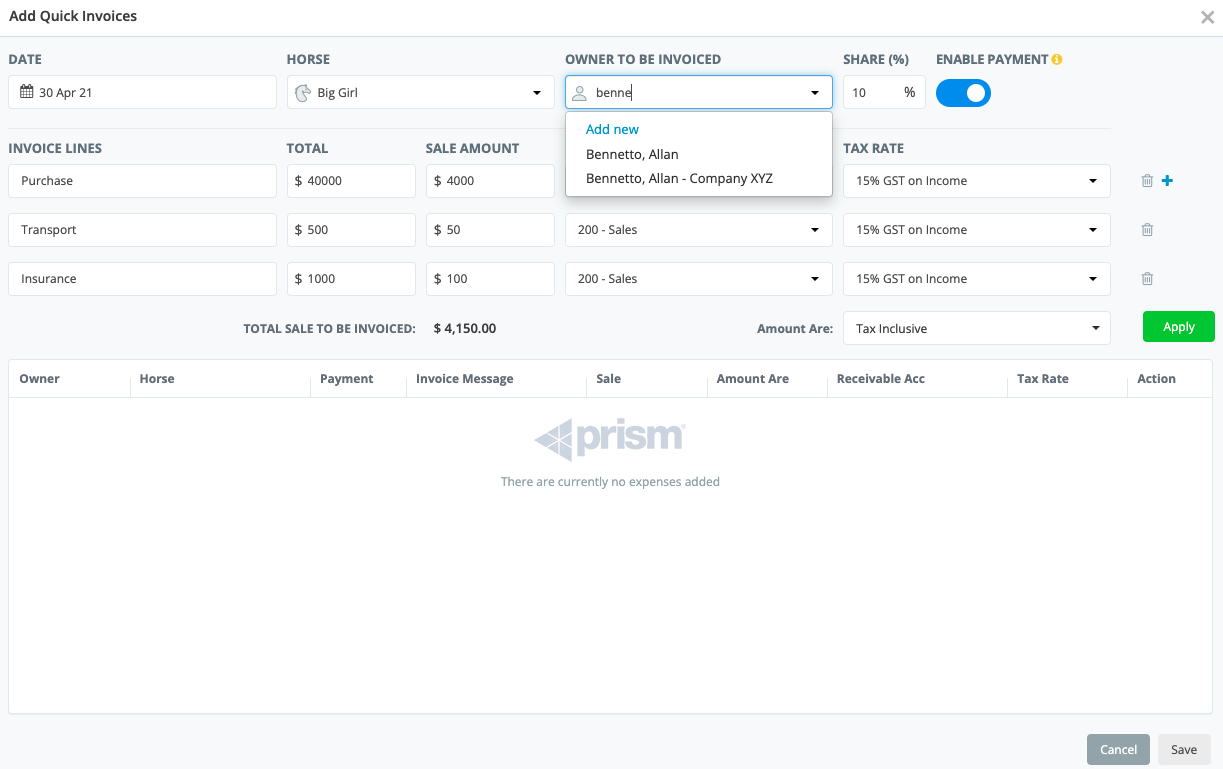1223x769 pixels.
Task: Click the Enable Payment info icon
Action: (1057, 60)
